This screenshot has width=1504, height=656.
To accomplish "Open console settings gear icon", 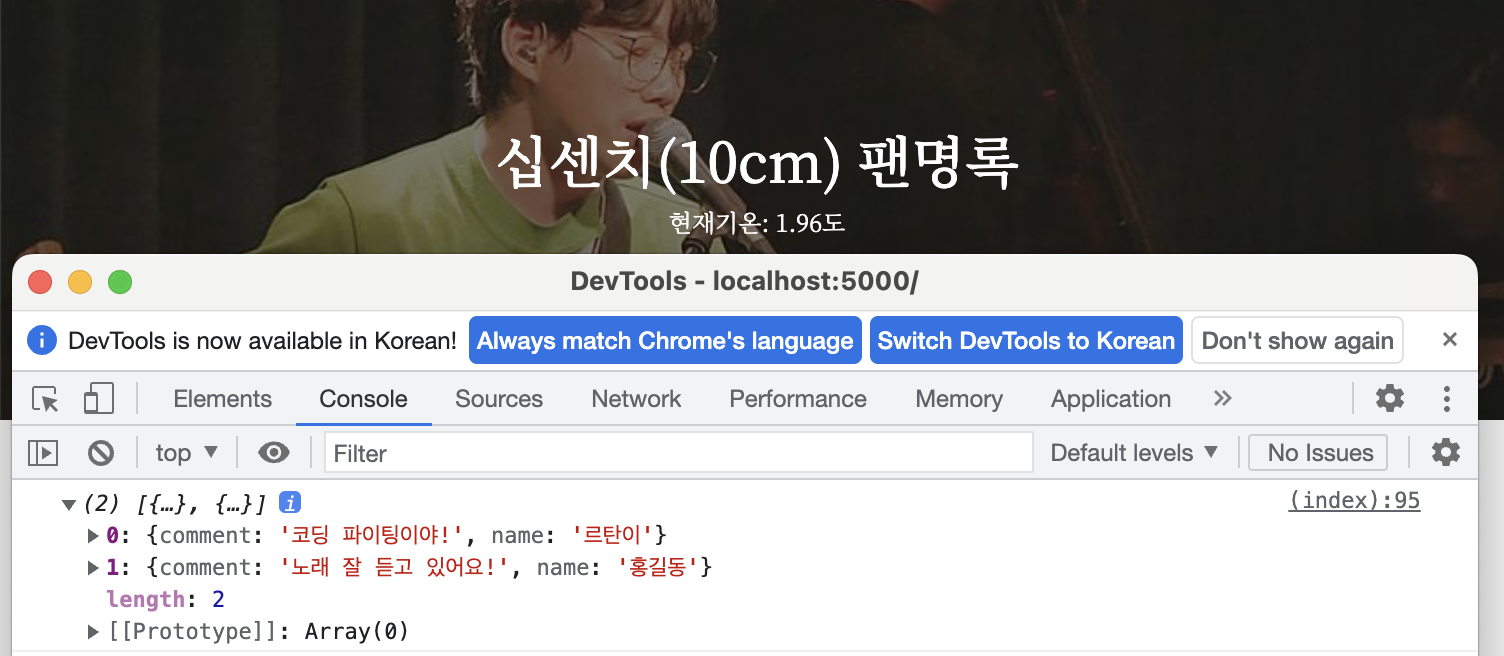I will (1445, 453).
